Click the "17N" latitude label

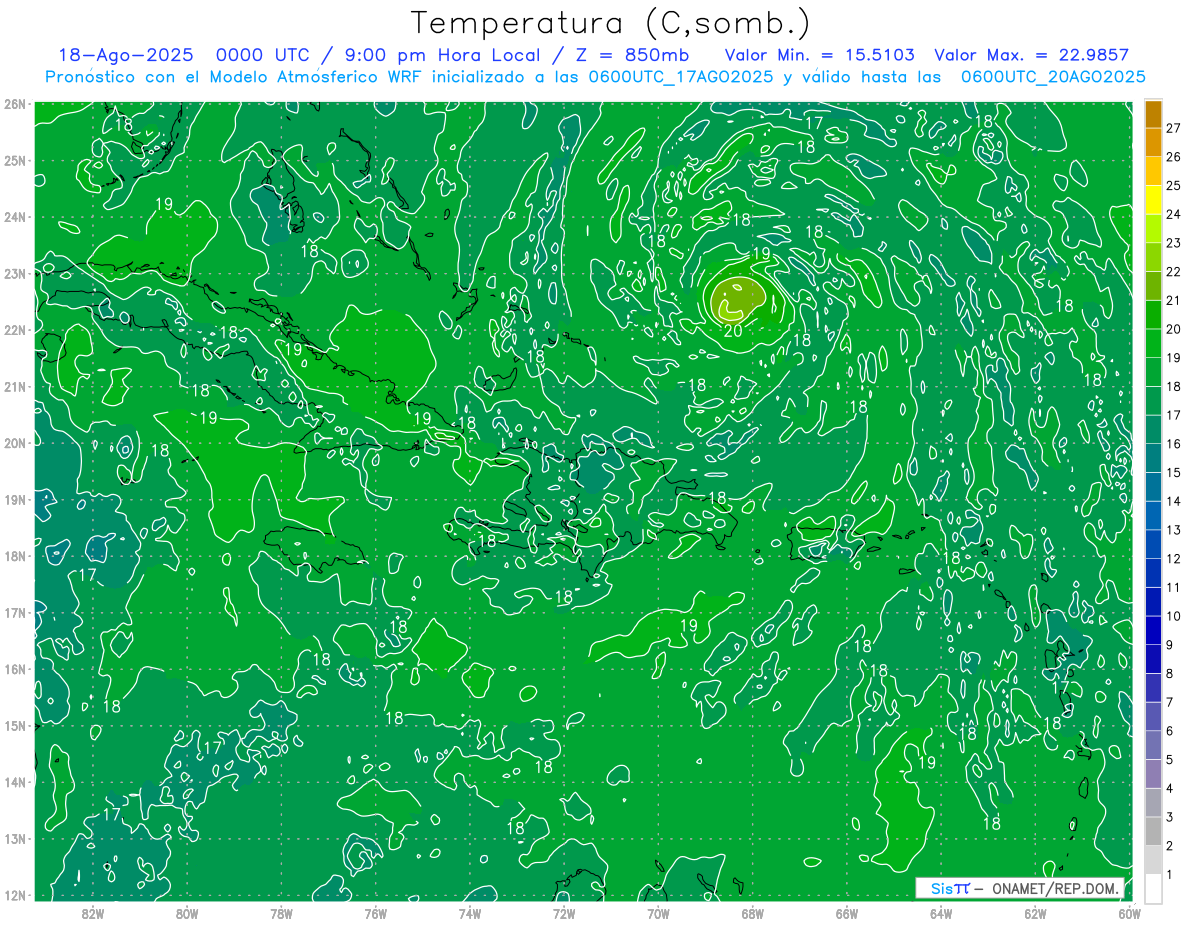coord(14,612)
